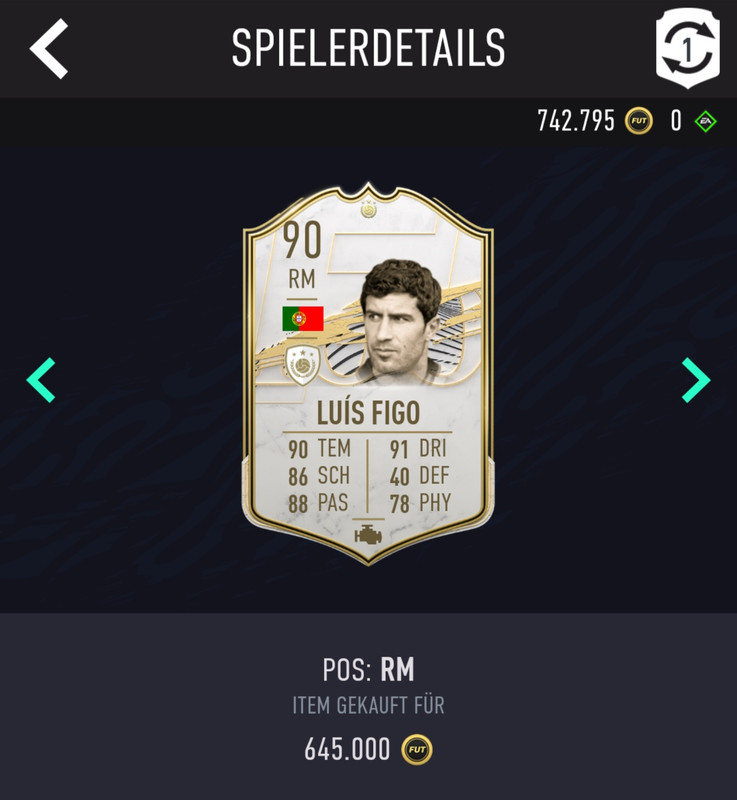Tap the POS: RM position label

coord(368,669)
